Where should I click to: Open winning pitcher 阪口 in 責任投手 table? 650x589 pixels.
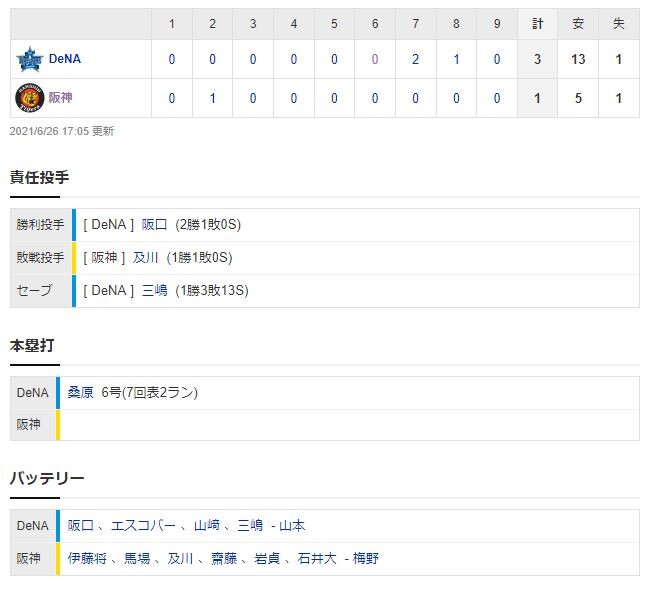point(154,225)
